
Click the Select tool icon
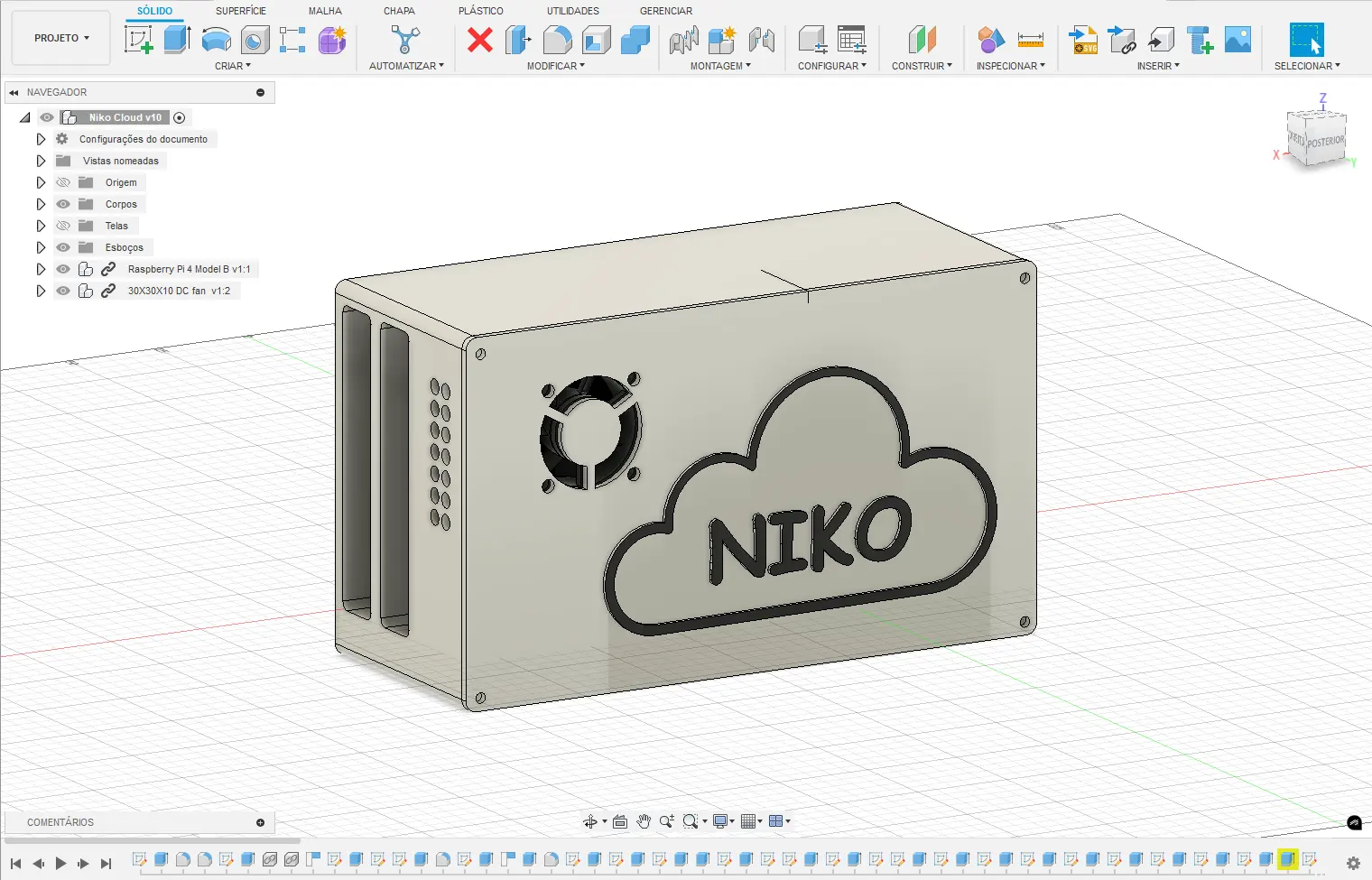1306,40
